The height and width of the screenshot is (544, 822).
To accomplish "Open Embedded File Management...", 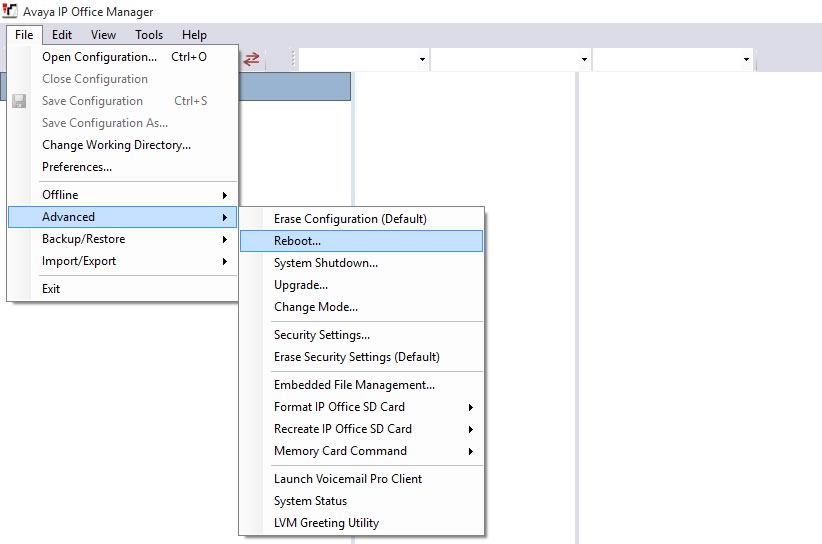I will [361, 385].
